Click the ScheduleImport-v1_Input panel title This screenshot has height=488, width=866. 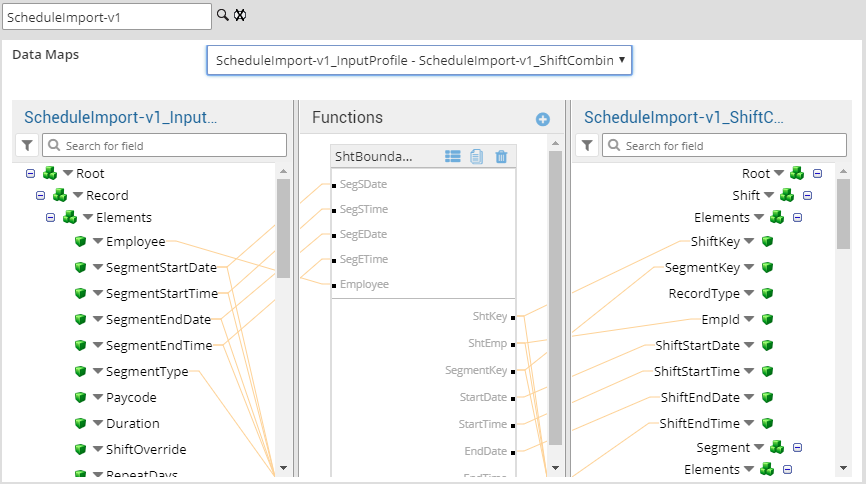coord(120,118)
